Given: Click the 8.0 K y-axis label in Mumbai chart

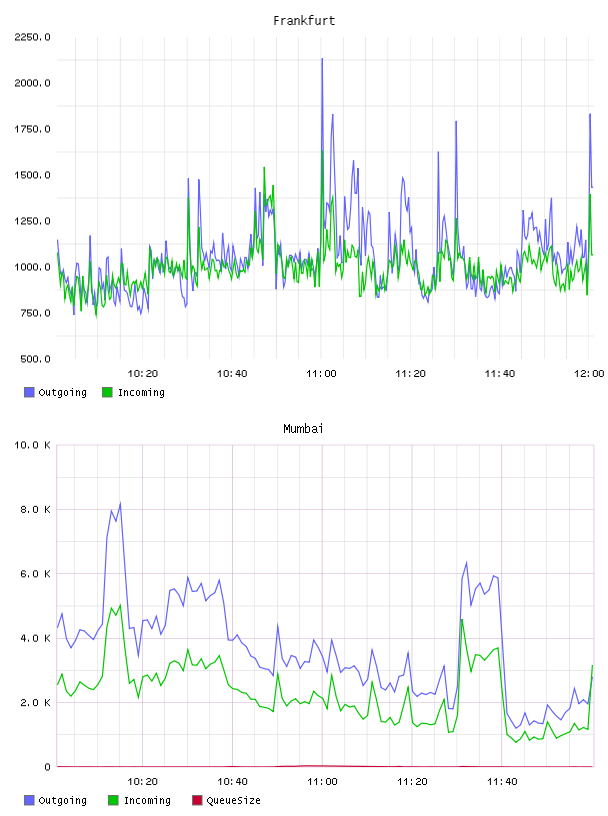Looking at the screenshot, I should tap(35, 509).
